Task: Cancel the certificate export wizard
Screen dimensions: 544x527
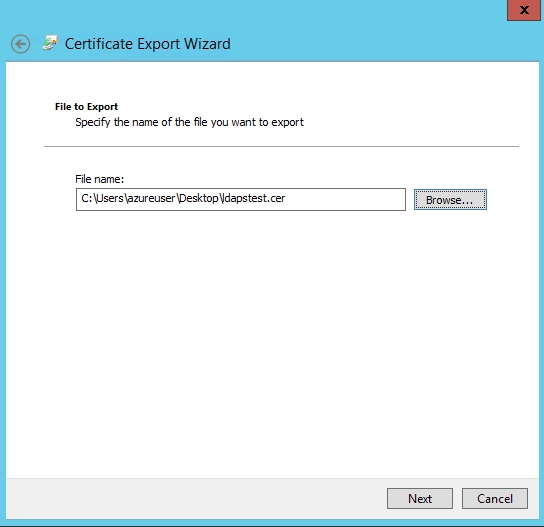Action: tap(495, 499)
